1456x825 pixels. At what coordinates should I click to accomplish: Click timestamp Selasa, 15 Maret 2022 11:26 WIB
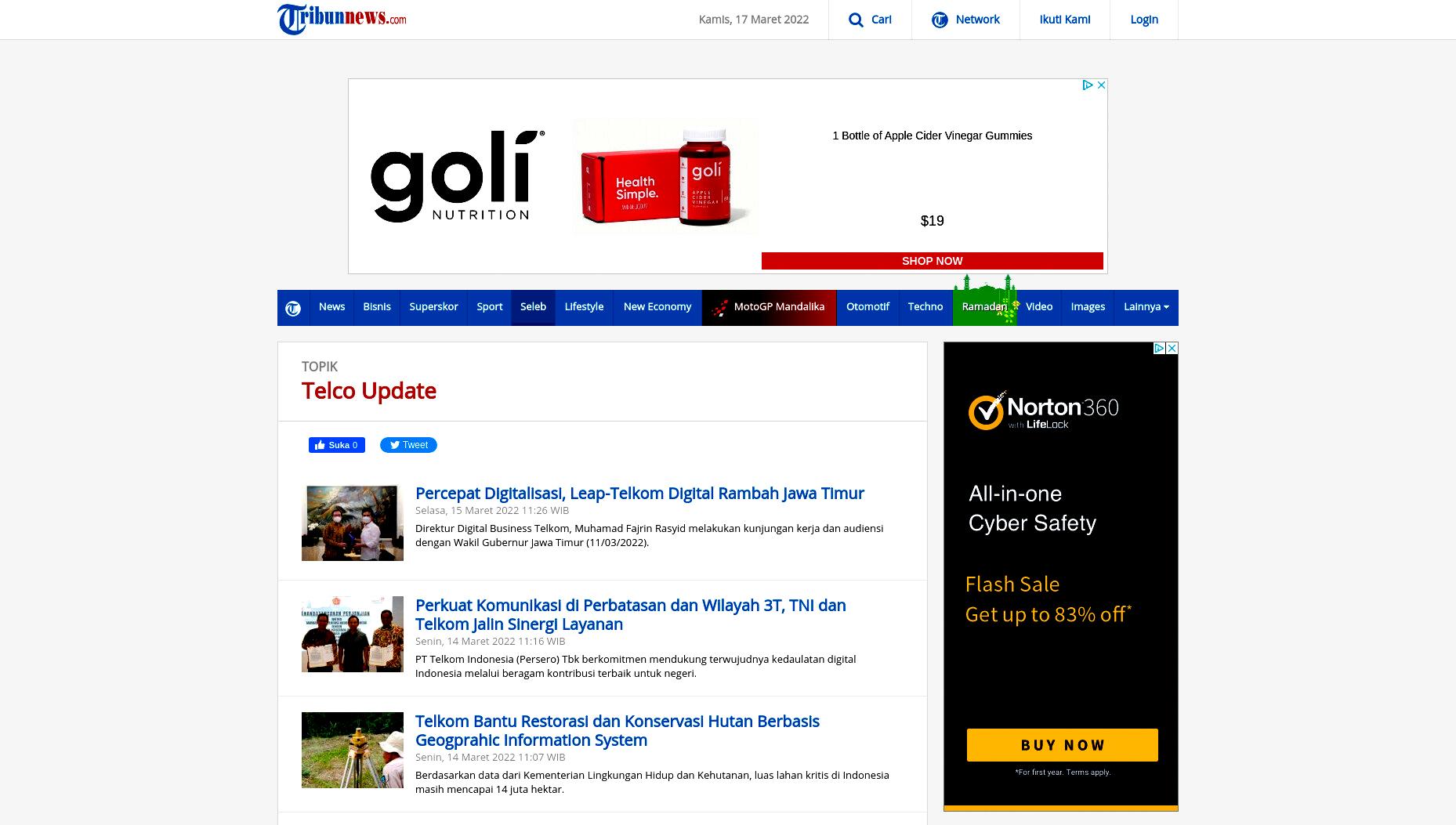pyautogui.click(x=492, y=511)
